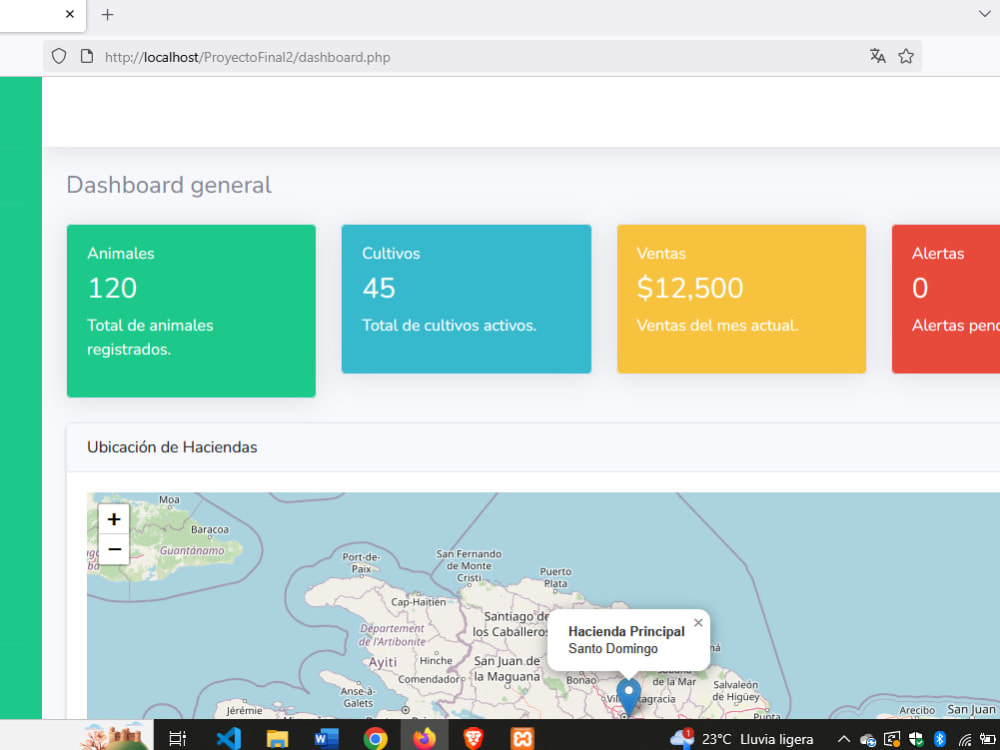1000x750 pixels.
Task: Open Google Chrome from taskbar
Action: (375, 739)
